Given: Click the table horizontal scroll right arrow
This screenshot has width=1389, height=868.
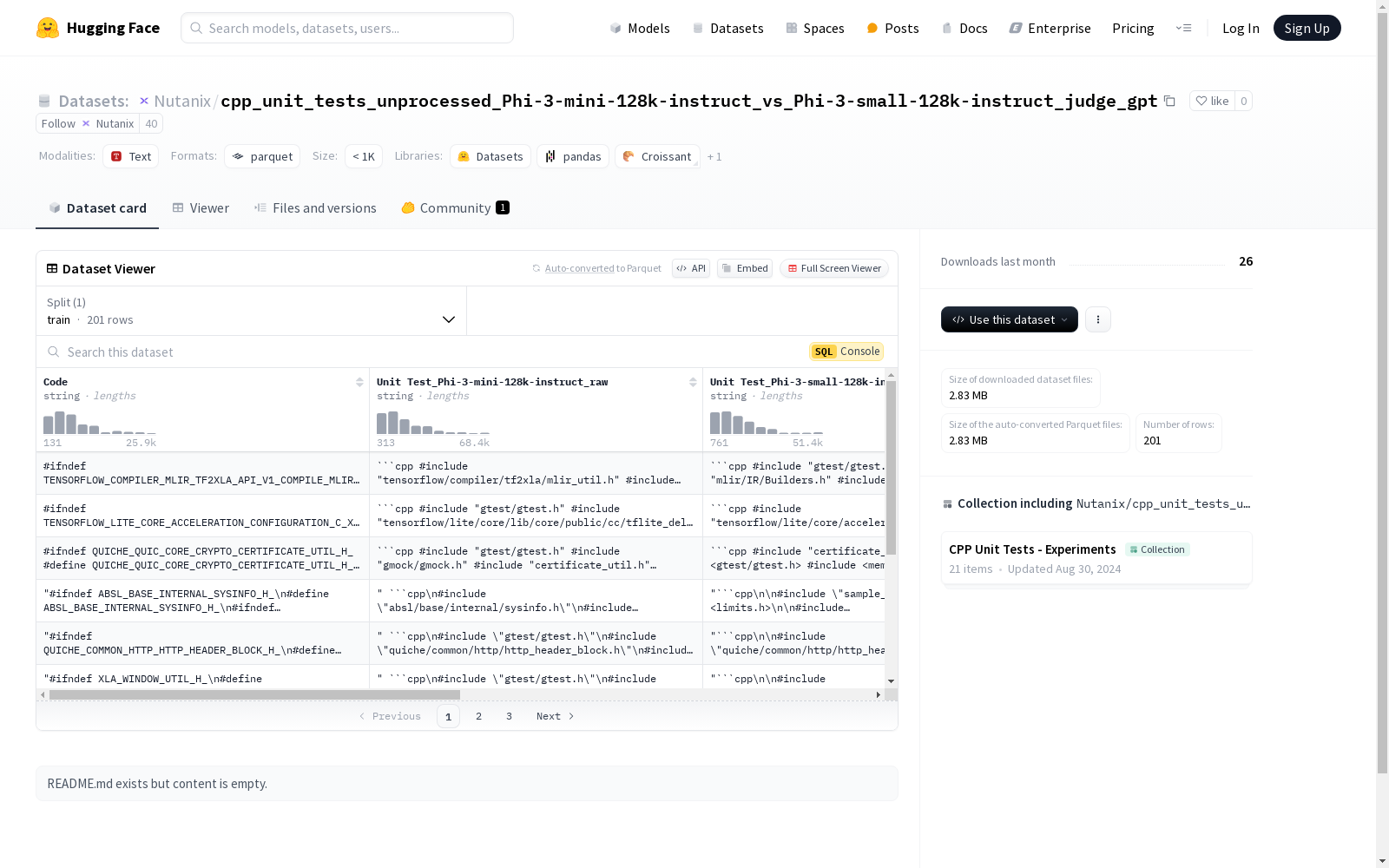Looking at the screenshot, I should (x=879, y=694).
